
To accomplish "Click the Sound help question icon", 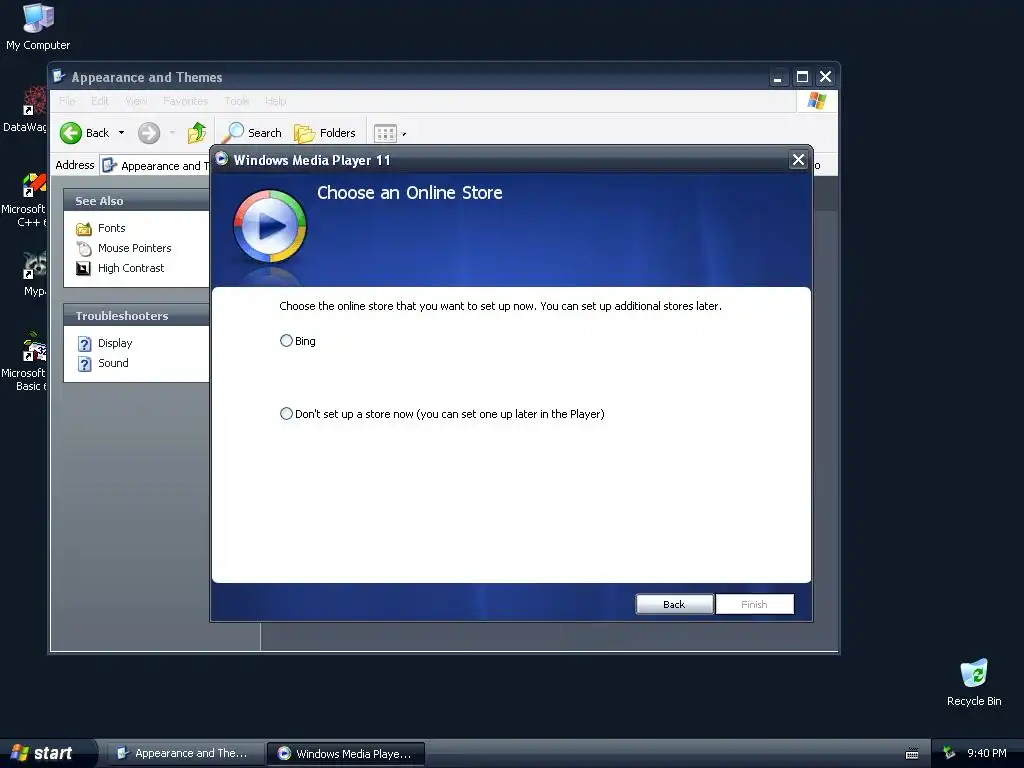I will (84, 364).
